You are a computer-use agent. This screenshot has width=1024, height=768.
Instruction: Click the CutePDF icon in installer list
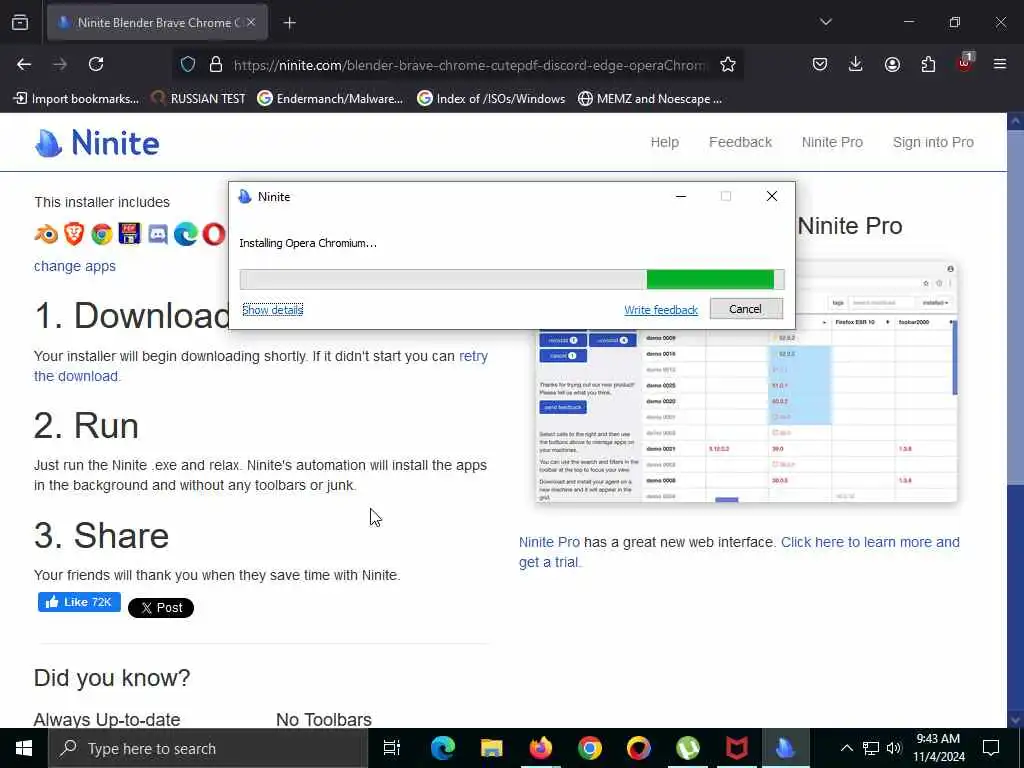click(129, 234)
